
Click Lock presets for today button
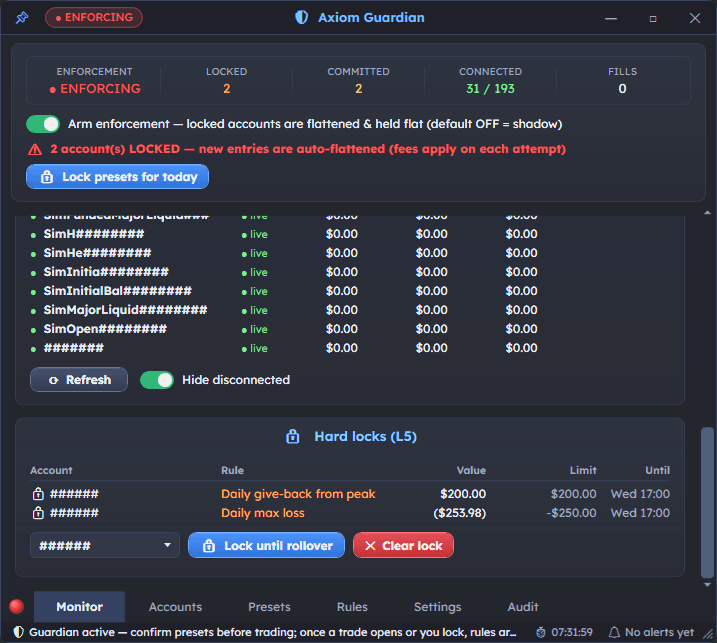(x=118, y=177)
